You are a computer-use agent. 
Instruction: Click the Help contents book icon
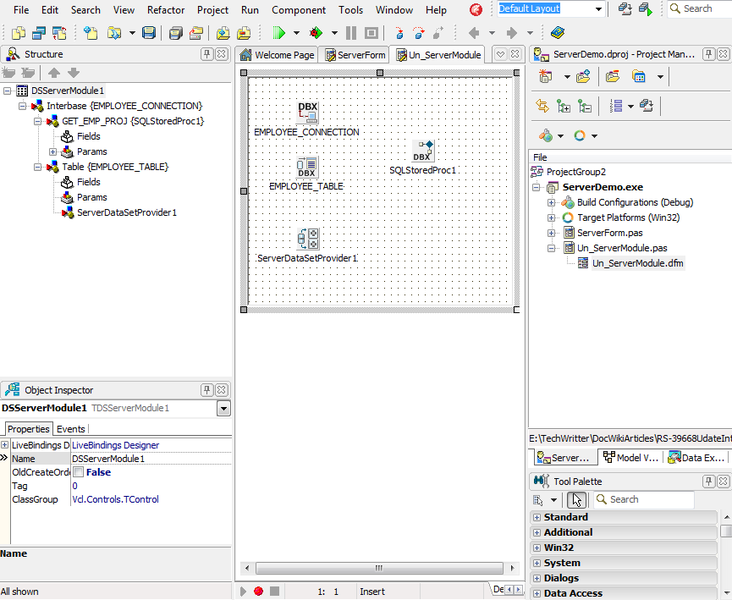(557, 33)
